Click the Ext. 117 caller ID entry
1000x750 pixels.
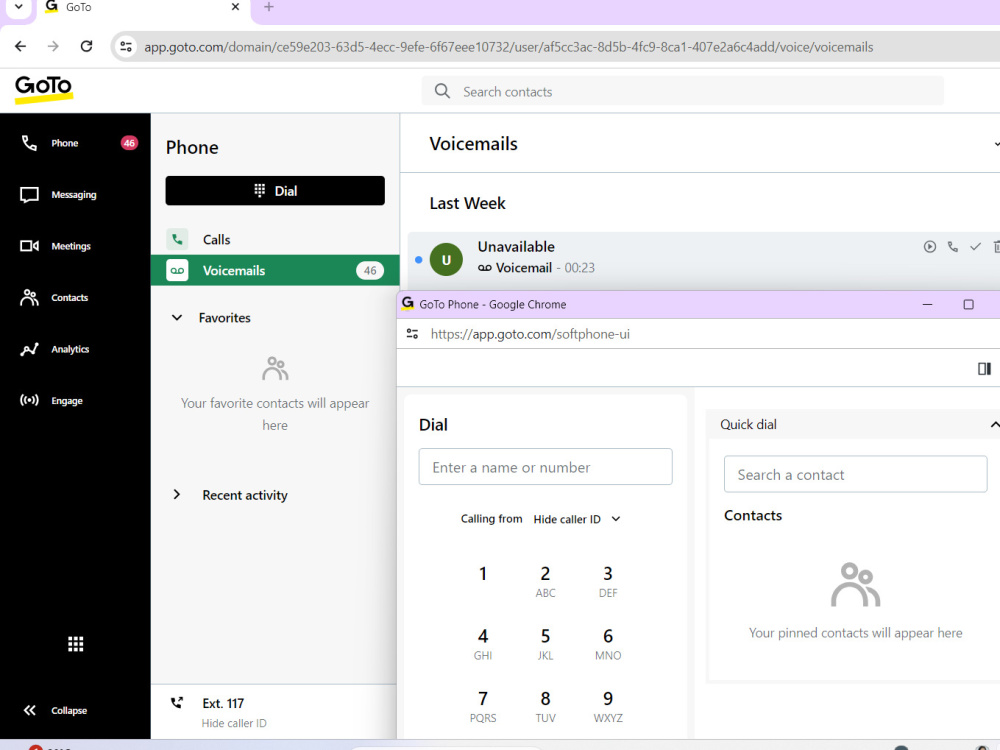274,712
